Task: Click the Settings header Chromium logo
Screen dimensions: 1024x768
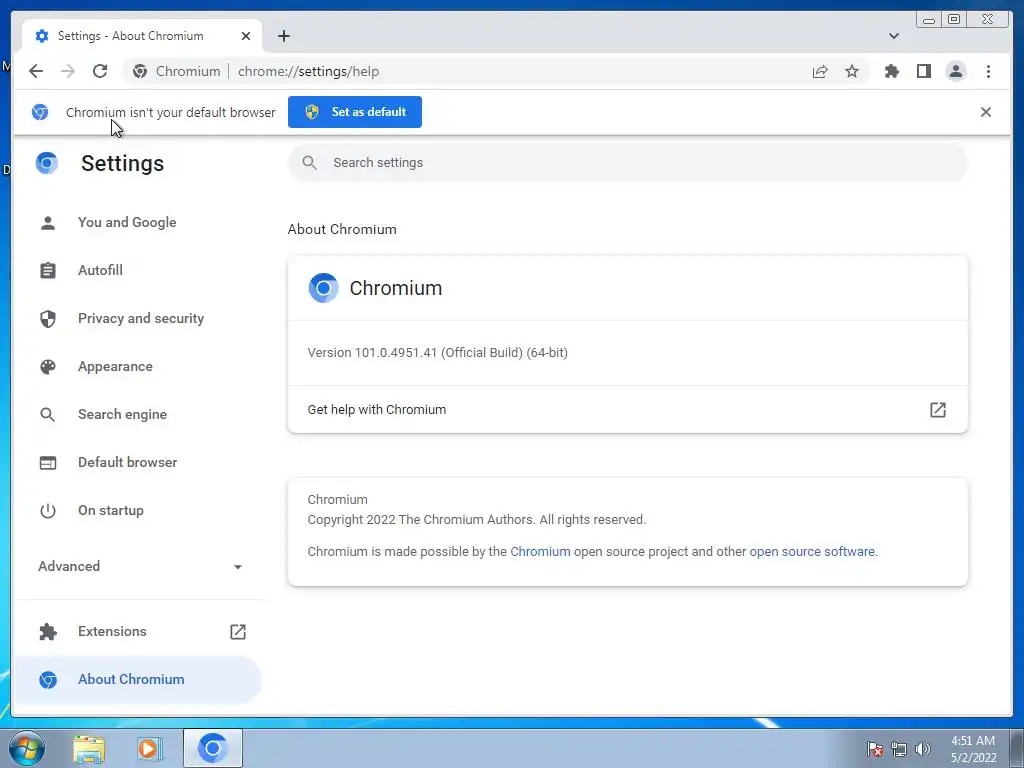Action: pos(46,163)
